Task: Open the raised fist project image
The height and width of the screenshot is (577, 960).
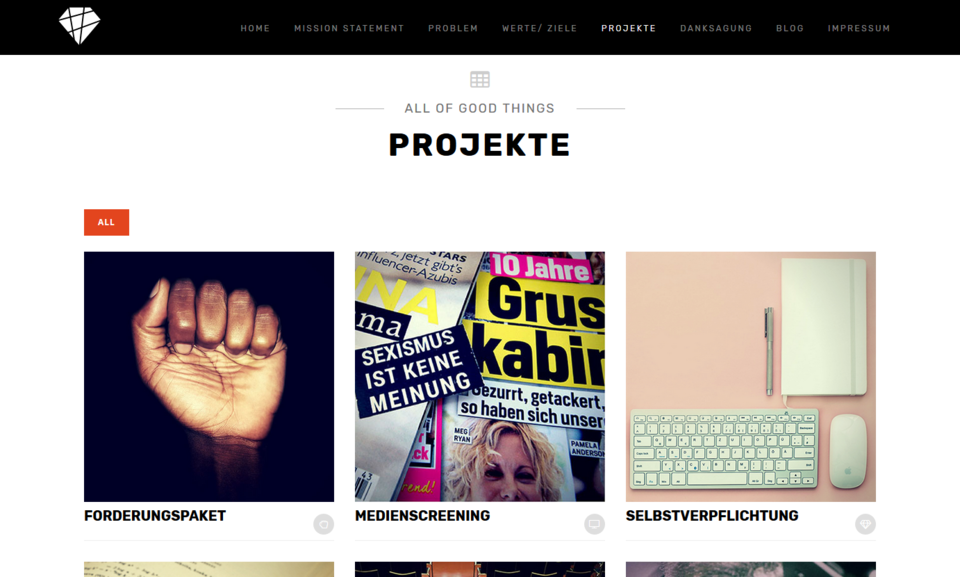Action: [209, 377]
